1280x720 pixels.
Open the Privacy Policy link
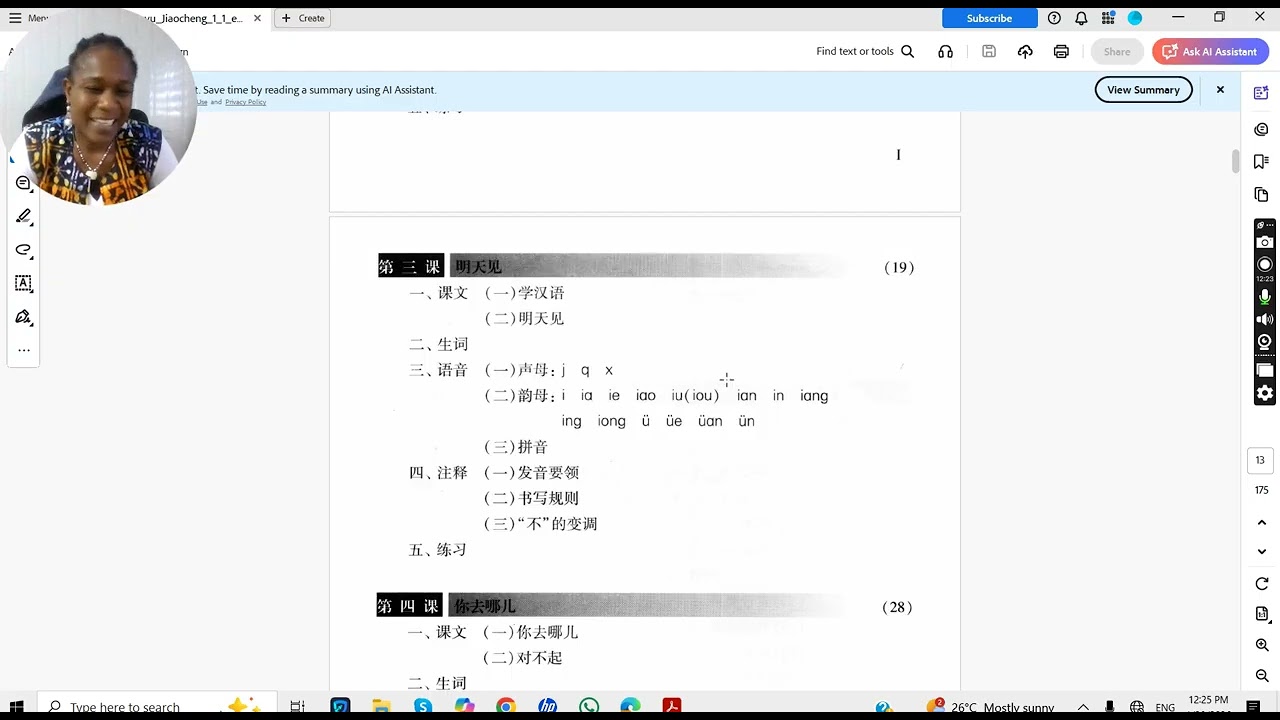point(245,102)
